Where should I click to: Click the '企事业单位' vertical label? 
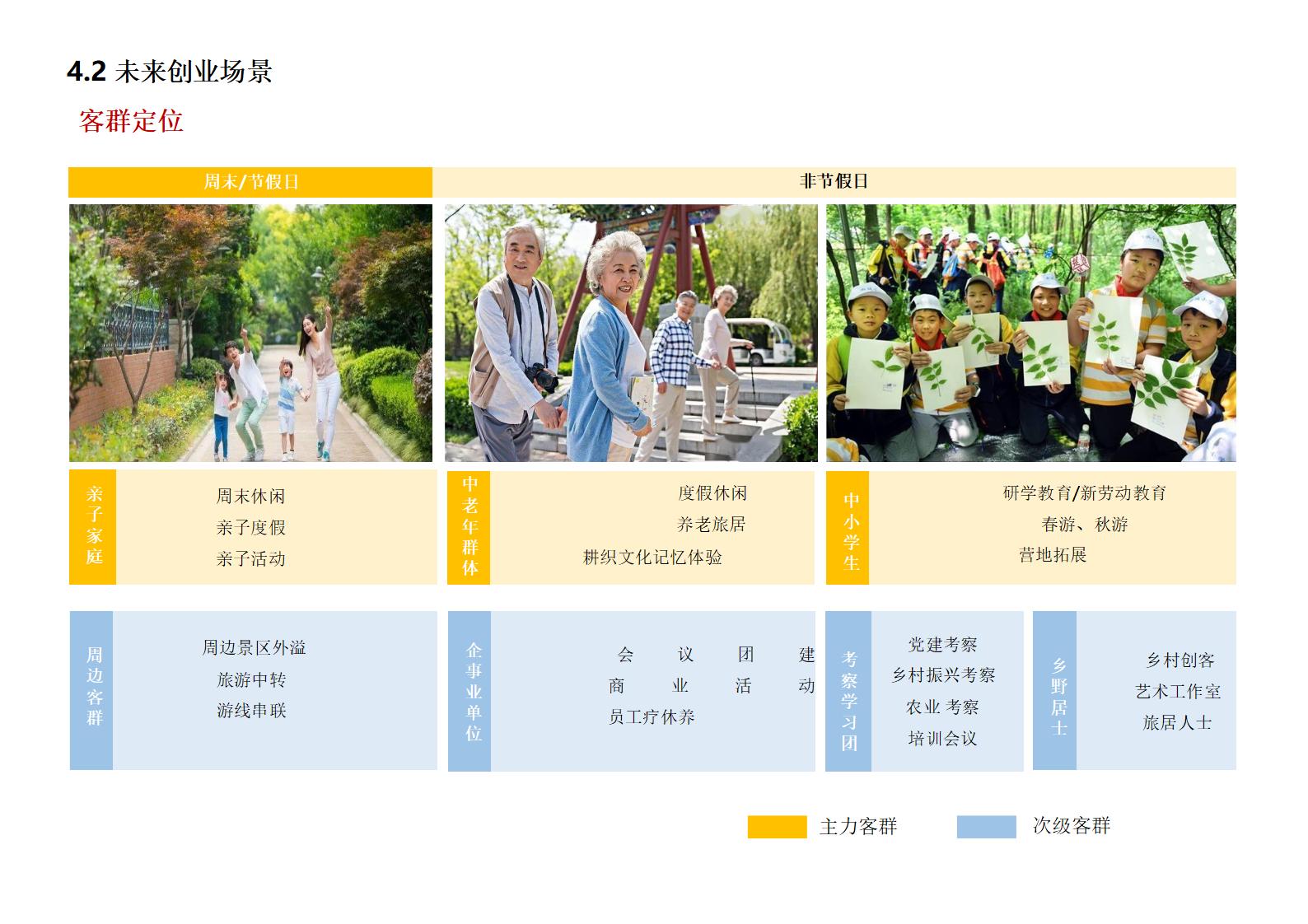pyautogui.click(x=470, y=691)
